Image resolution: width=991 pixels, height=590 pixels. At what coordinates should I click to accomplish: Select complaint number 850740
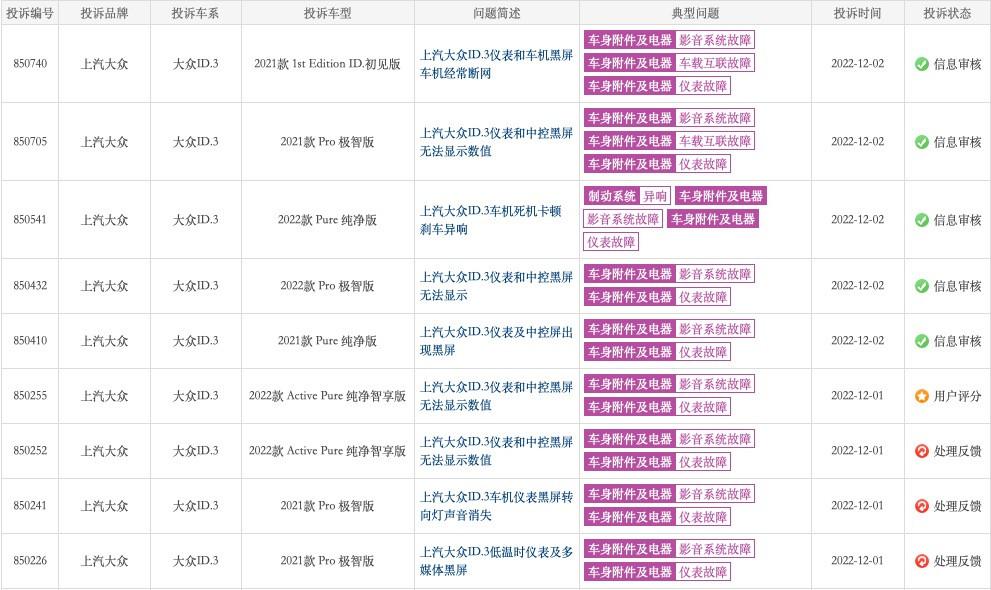pyautogui.click(x=30, y=63)
